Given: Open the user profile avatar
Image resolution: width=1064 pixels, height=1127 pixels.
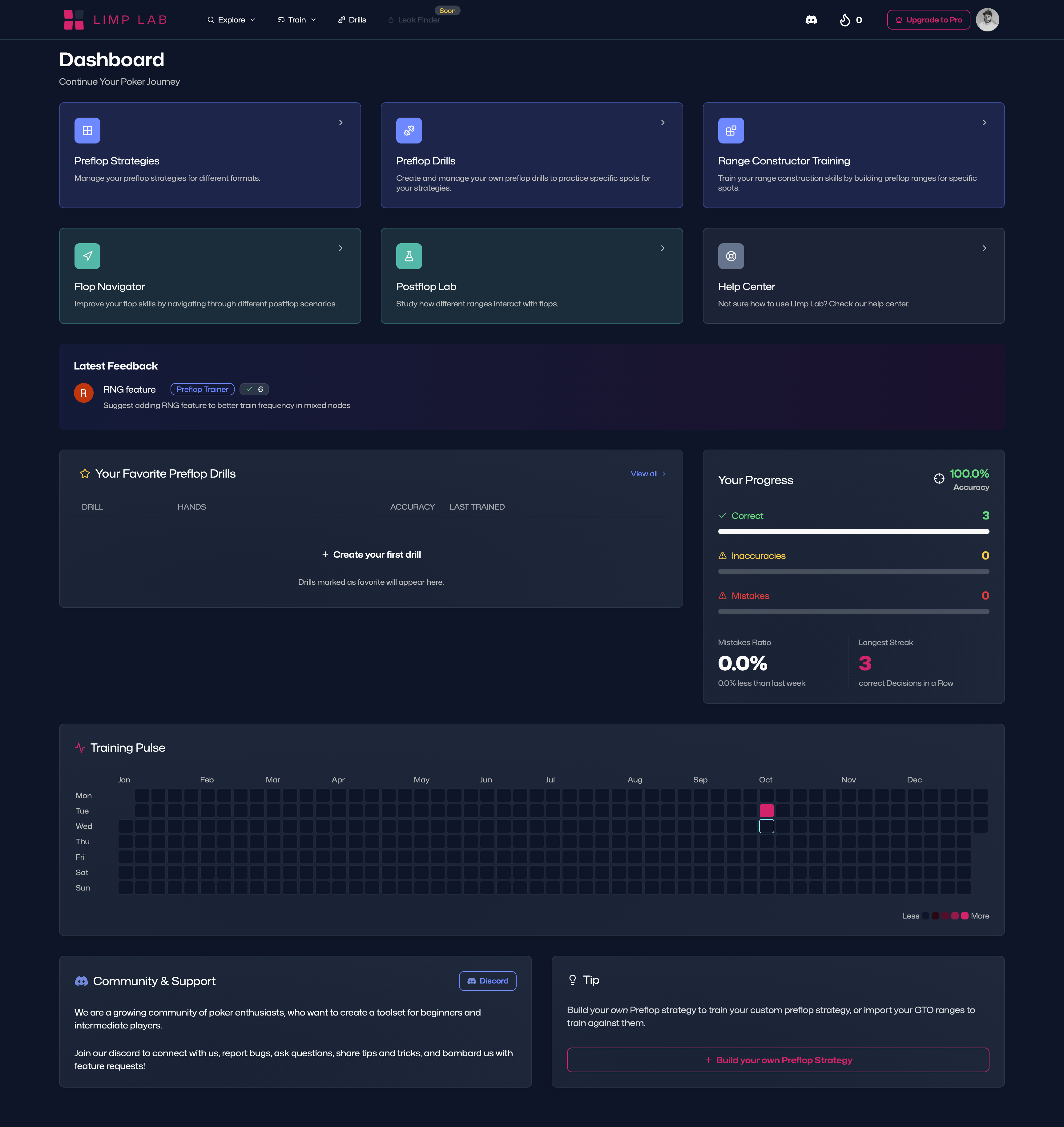Looking at the screenshot, I should 987,20.
